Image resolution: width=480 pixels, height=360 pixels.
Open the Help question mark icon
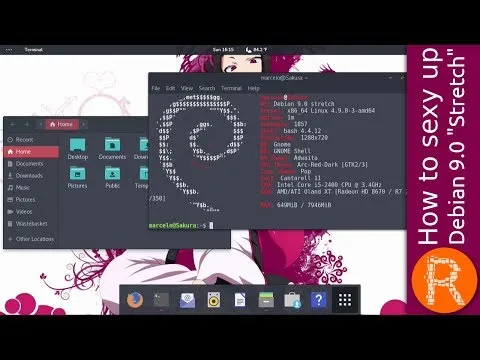(318, 300)
